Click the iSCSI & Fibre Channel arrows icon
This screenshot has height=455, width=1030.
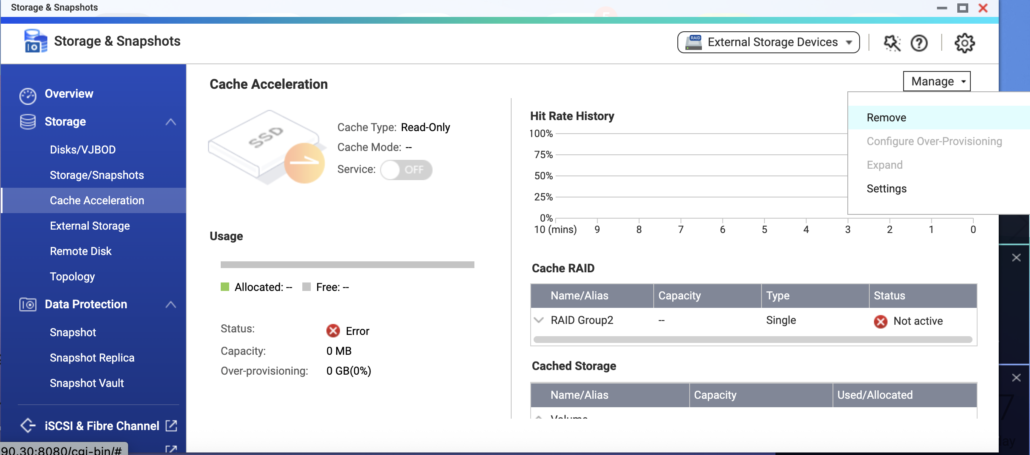[28, 425]
